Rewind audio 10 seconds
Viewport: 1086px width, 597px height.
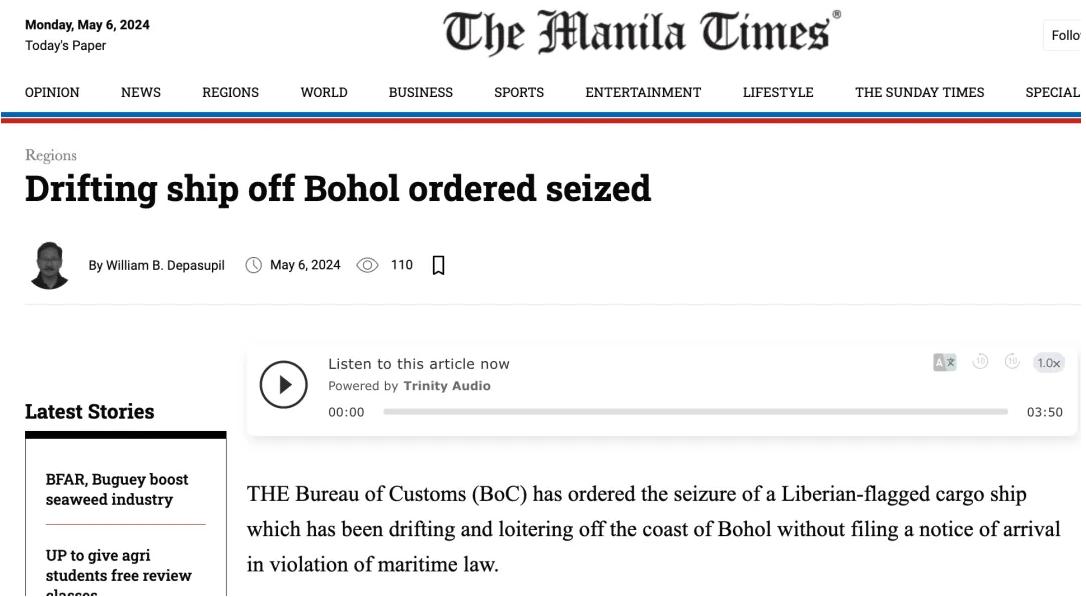tap(980, 362)
